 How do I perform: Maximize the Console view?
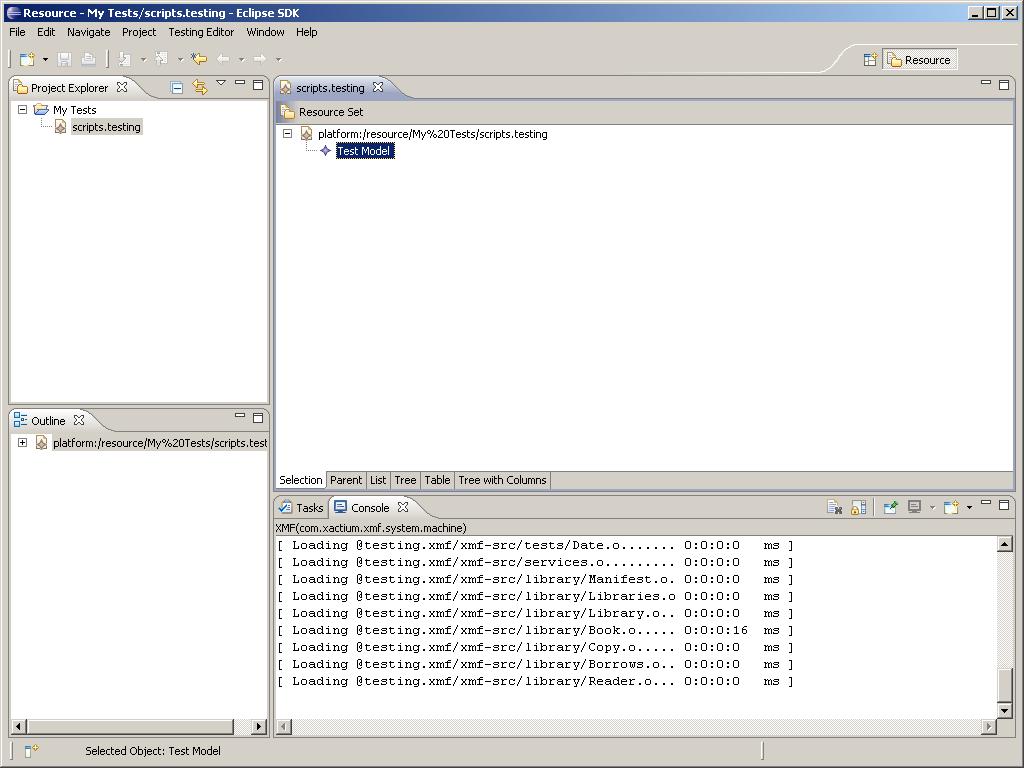coord(1004,505)
